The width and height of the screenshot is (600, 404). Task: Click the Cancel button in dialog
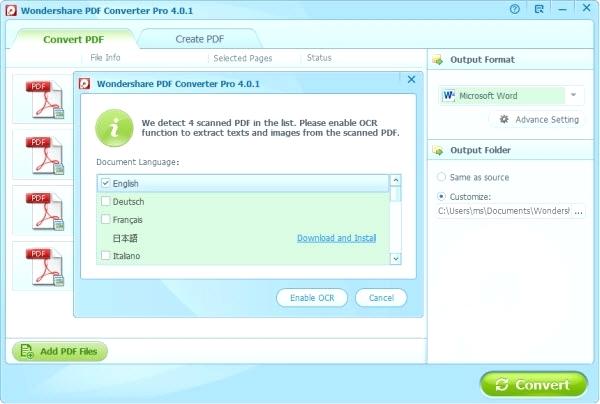381,298
